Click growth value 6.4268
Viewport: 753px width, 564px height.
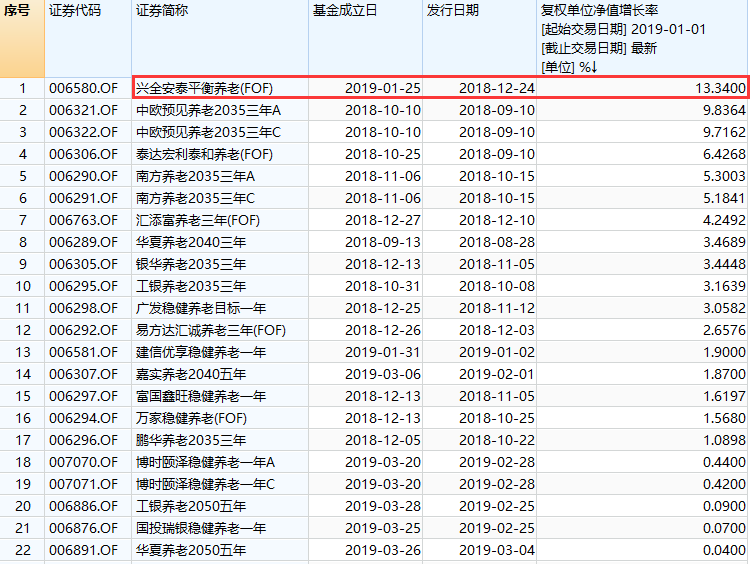pos(724,155)
